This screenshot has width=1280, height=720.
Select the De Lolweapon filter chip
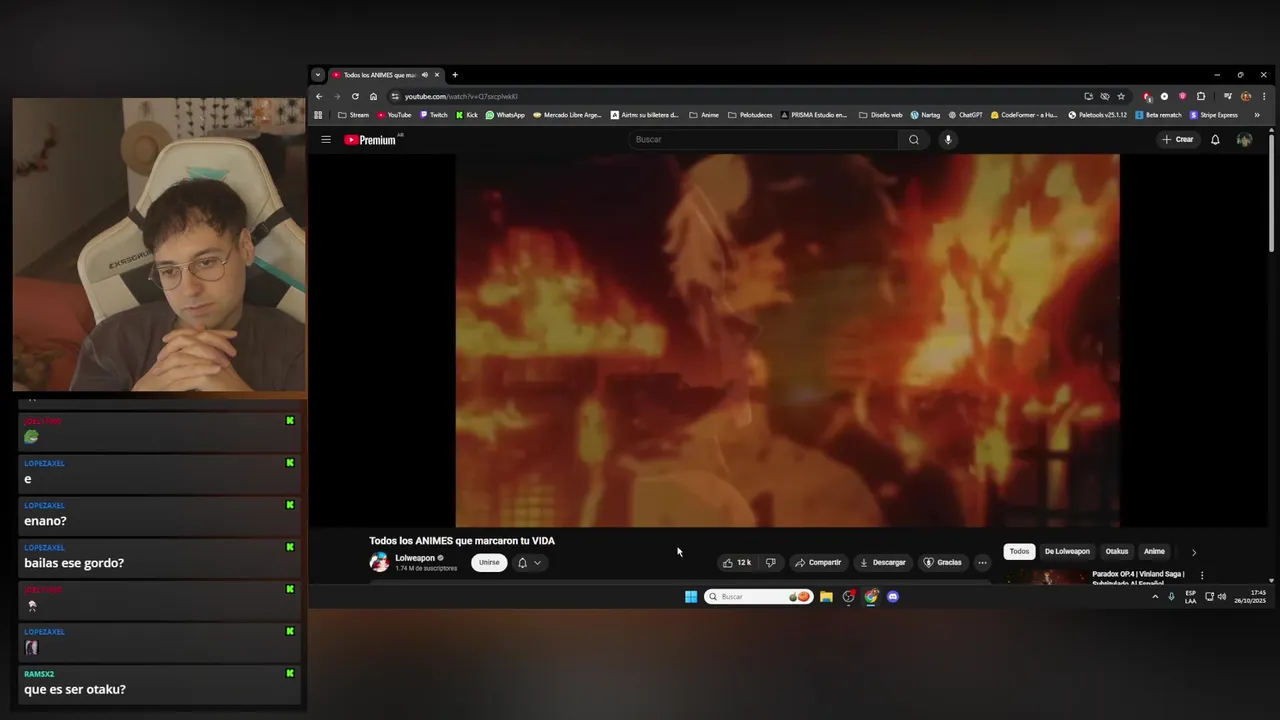pyautogui.click(x=1067, y=552)
